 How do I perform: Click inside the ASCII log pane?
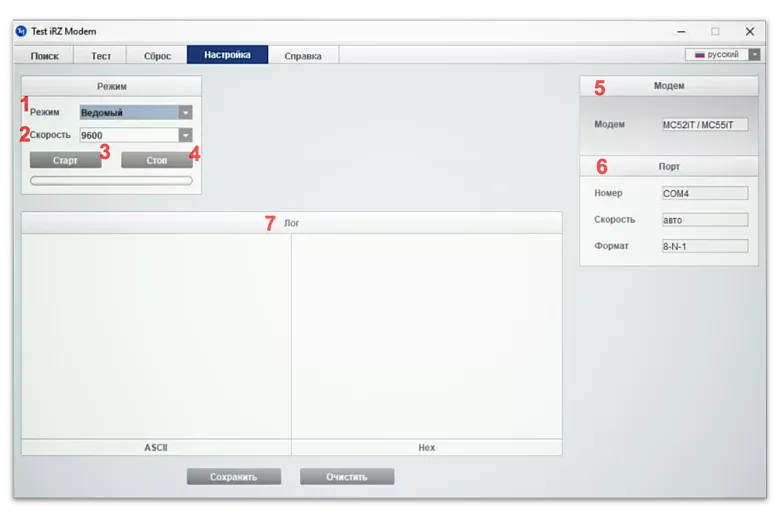156,335
